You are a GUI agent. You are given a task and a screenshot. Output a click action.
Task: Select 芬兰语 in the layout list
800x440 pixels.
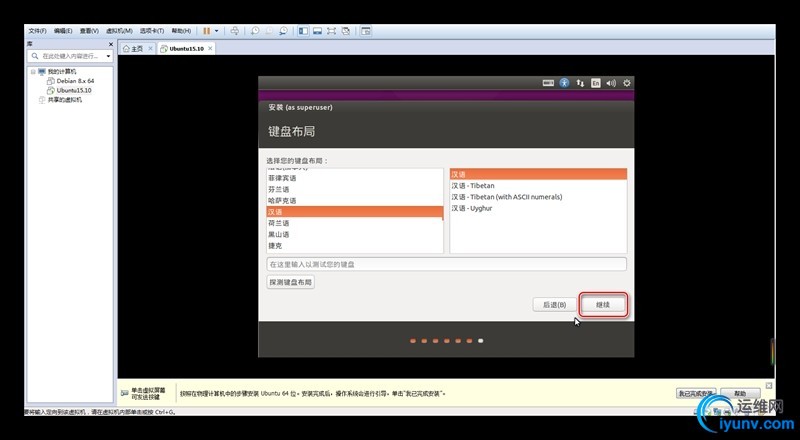click(355, 189)
